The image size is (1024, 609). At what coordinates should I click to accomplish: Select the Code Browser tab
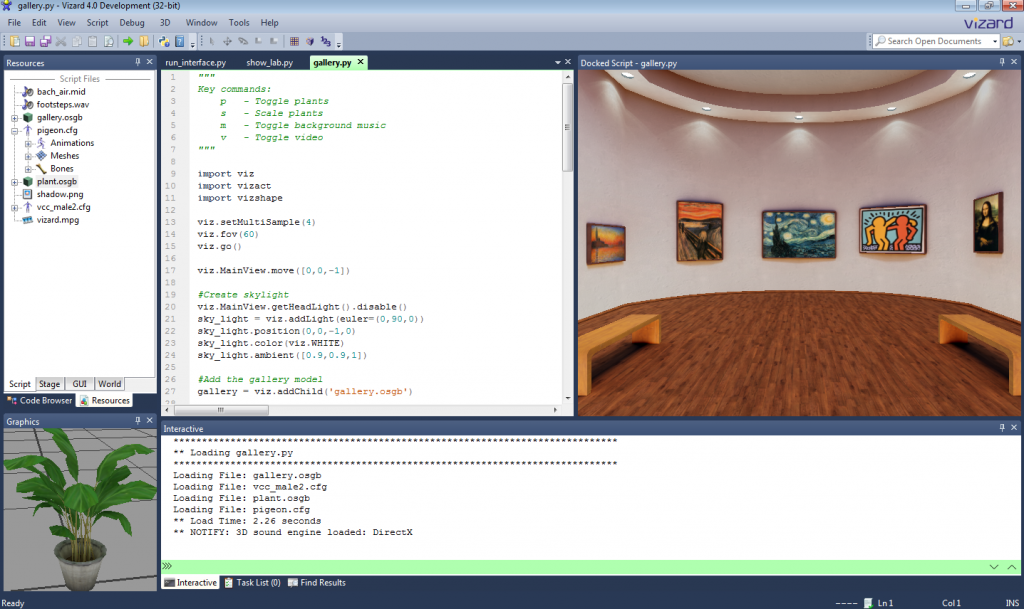click(x=41, y=400)
